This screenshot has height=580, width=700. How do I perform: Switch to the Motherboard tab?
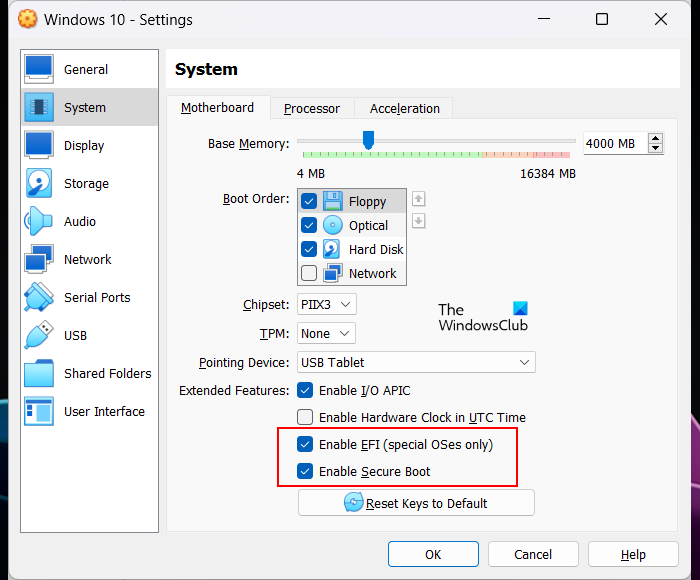[217, 108]
